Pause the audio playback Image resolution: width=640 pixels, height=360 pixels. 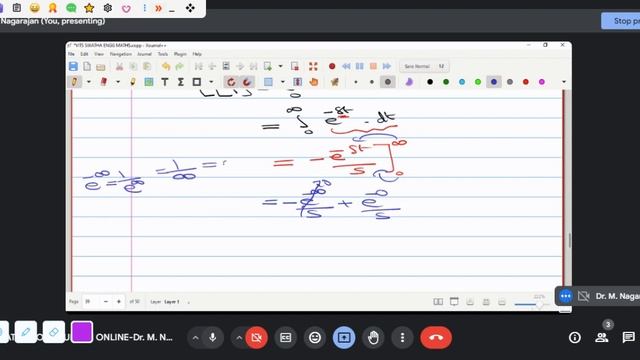(360, 66)
